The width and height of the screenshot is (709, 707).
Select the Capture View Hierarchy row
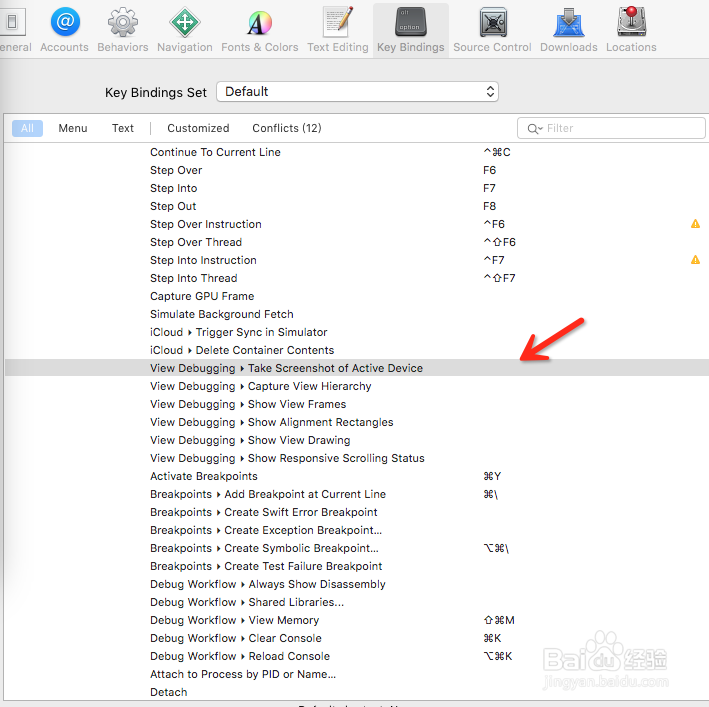[x=356, y=386]
